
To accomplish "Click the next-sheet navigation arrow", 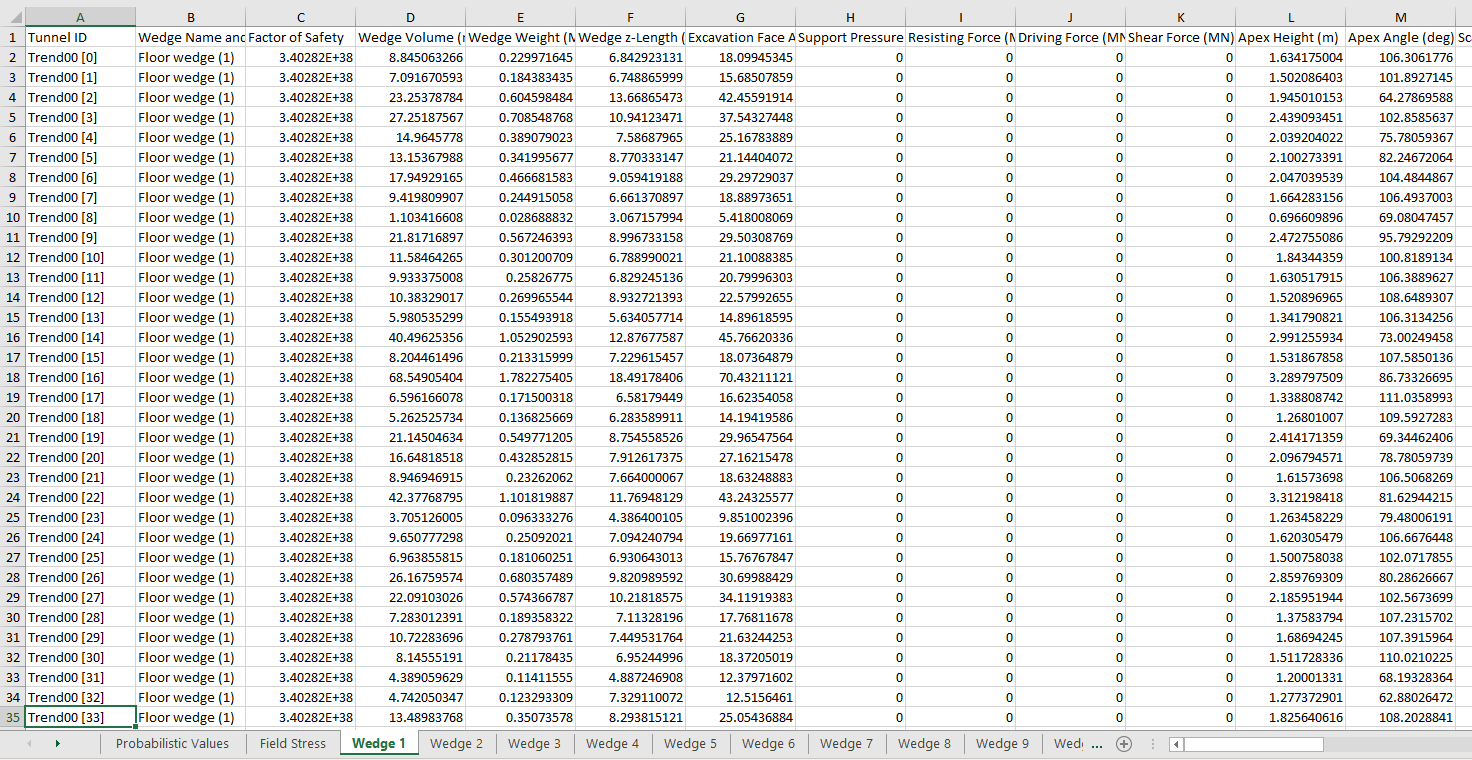I will tap(57, 744).
